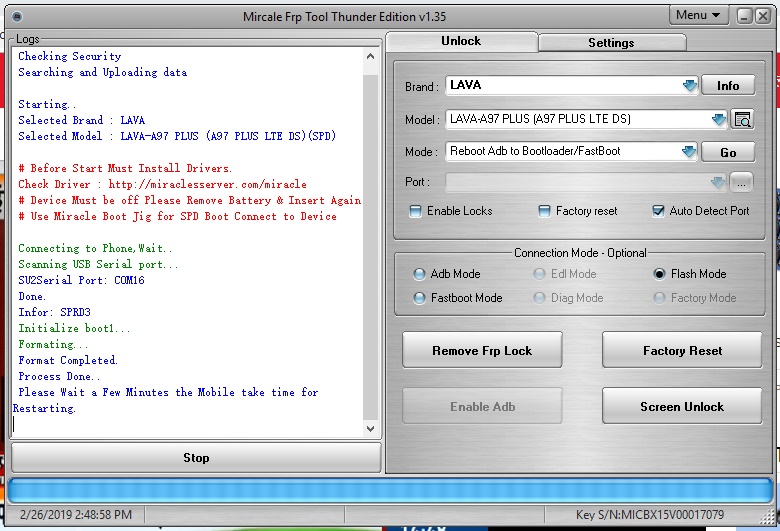Click the Factory Reset button
780x531 pixels.
coord(682,350)
